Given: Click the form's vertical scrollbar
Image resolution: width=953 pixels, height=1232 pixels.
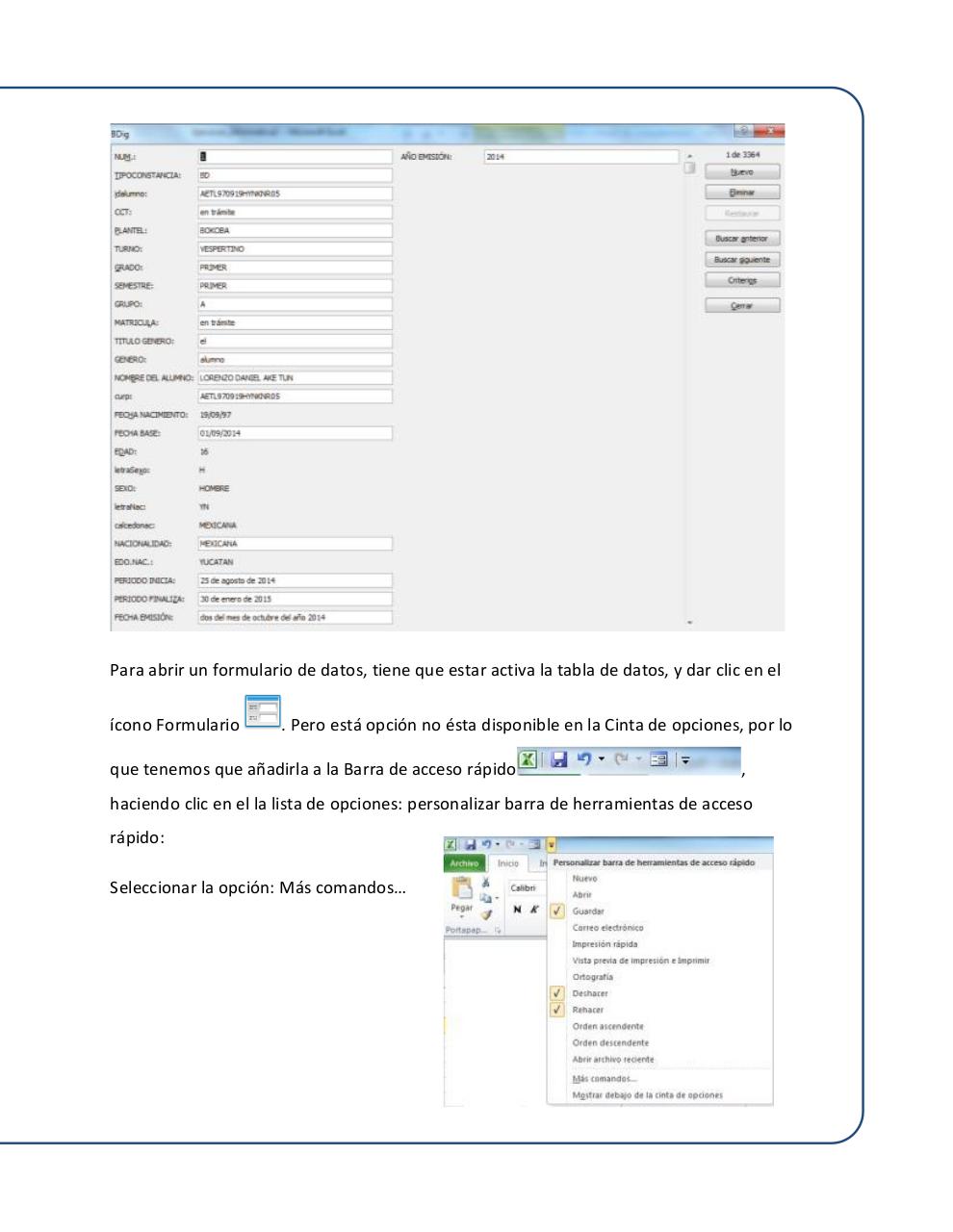Looking at the screenshot, I should pos(686,385).
